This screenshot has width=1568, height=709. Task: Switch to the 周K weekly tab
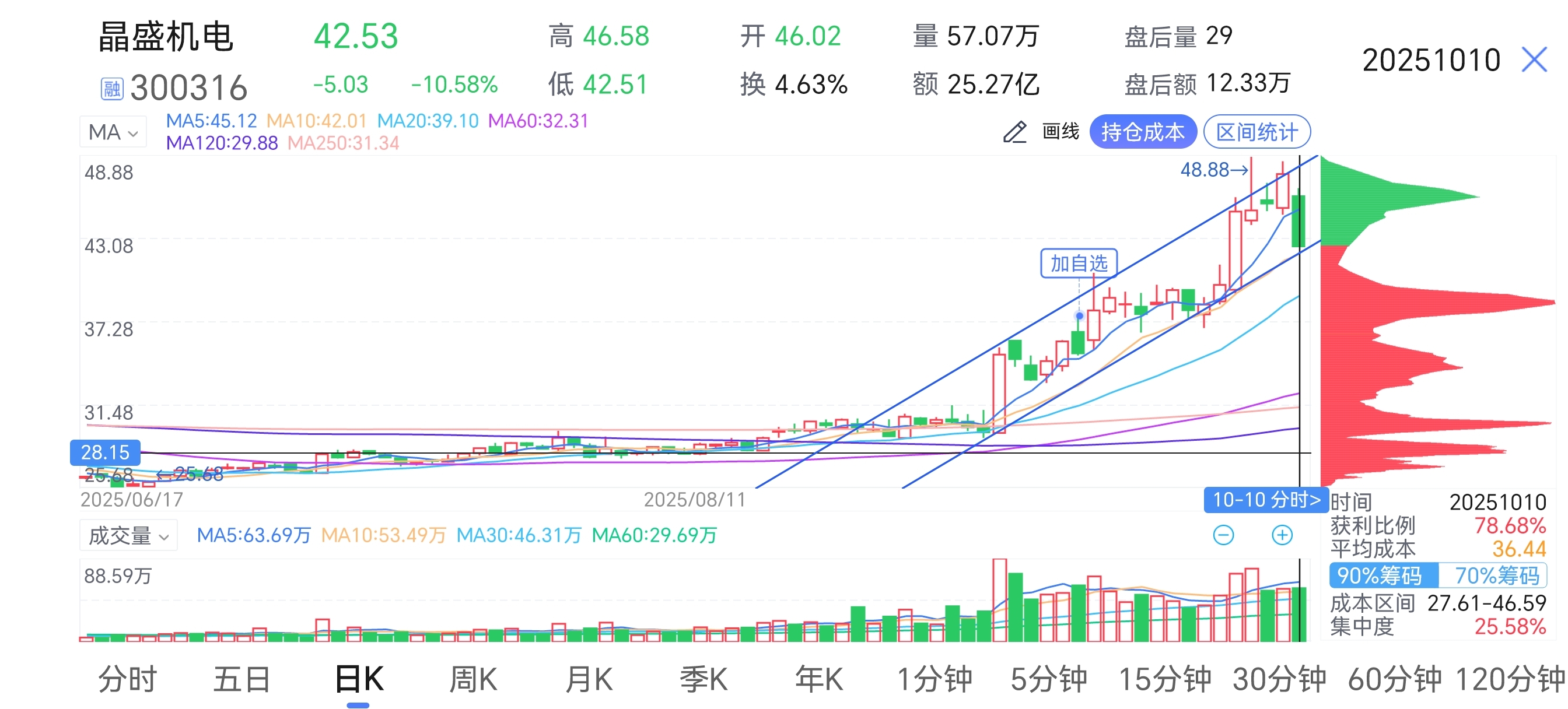tap(473, 679)
